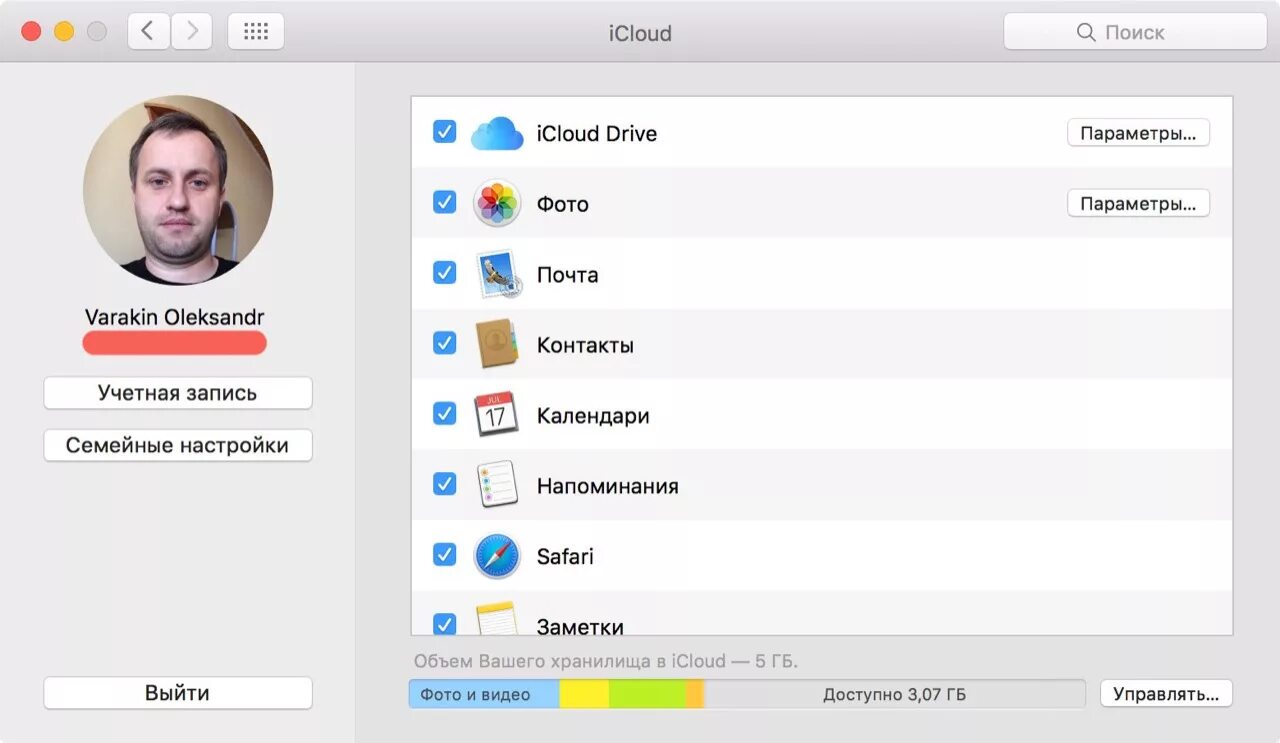Toggle the Почта checkbox

445,273
